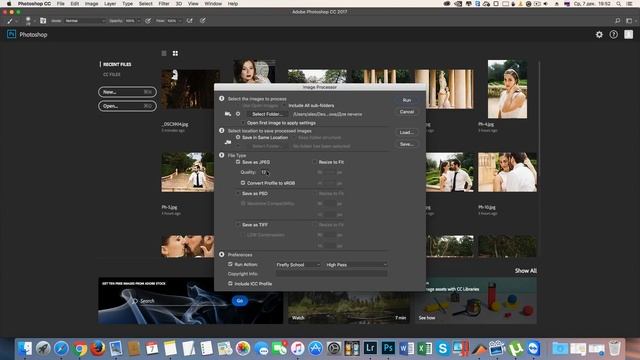Toggle Save as JPEG checkbox

238,162
